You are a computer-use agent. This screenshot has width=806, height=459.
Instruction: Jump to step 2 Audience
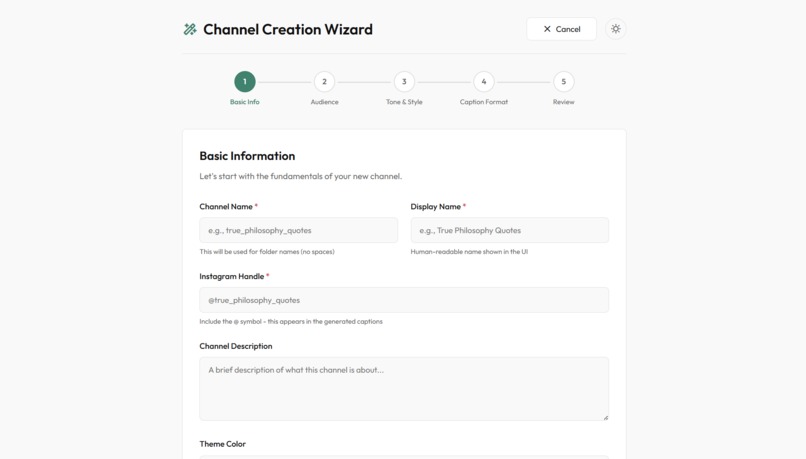(324, 82)
